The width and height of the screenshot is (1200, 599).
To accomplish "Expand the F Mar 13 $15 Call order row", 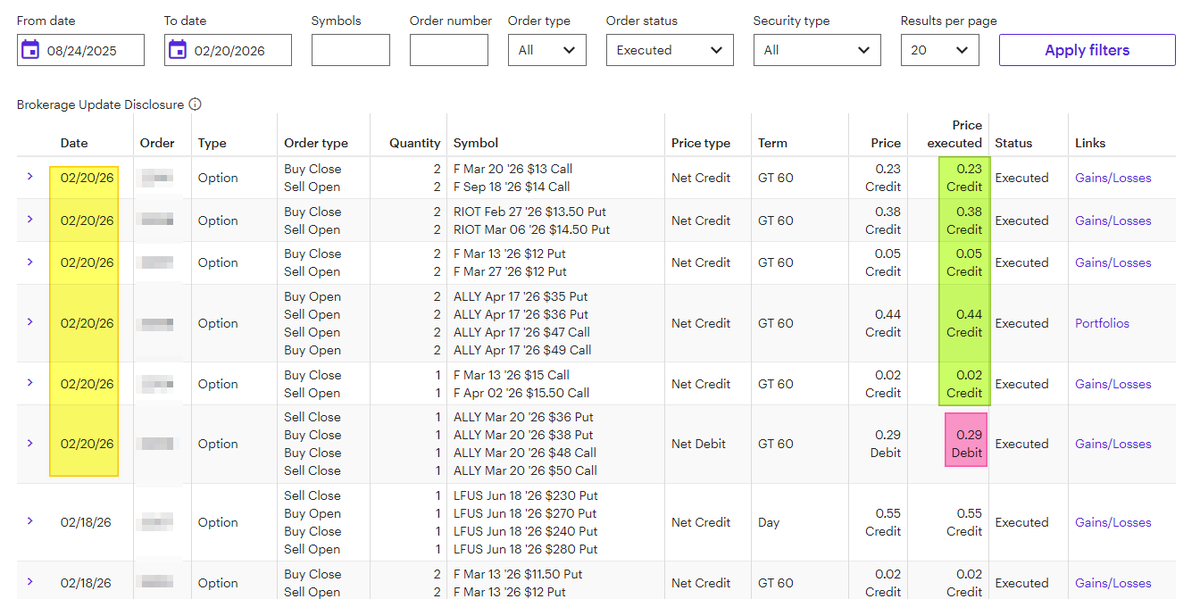I will tap(30, 383).
